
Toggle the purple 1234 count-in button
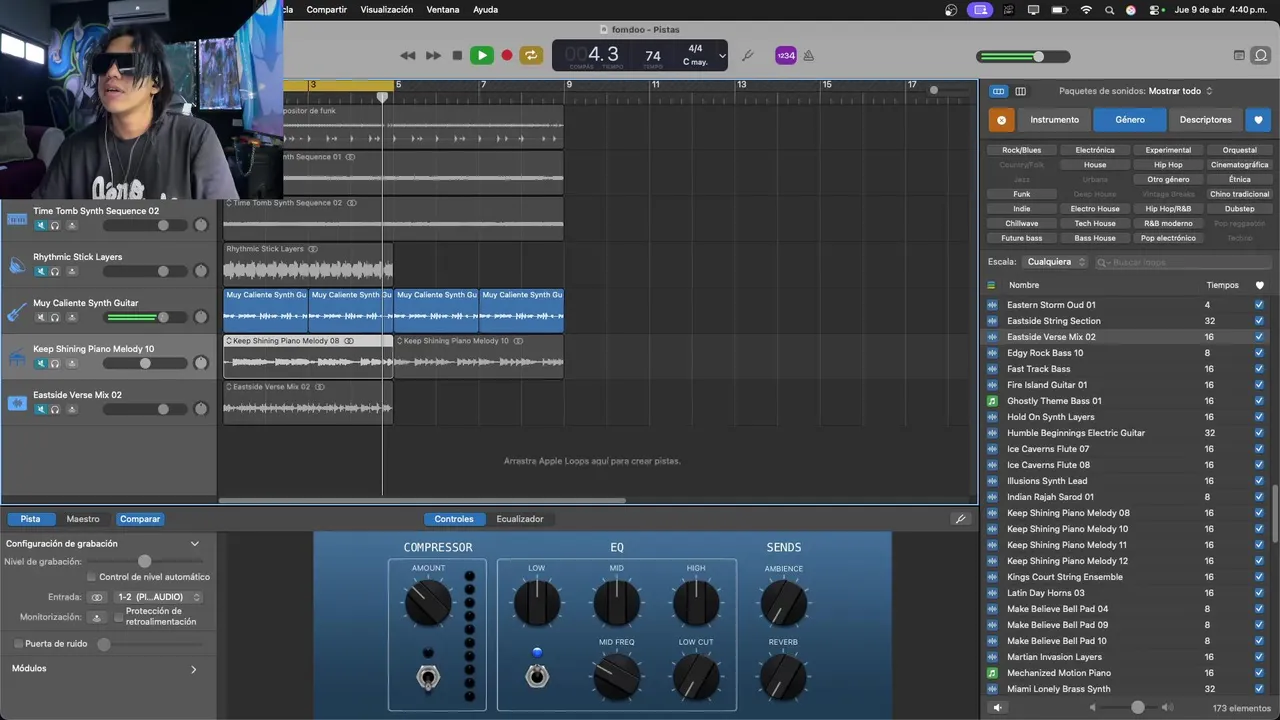785,56
